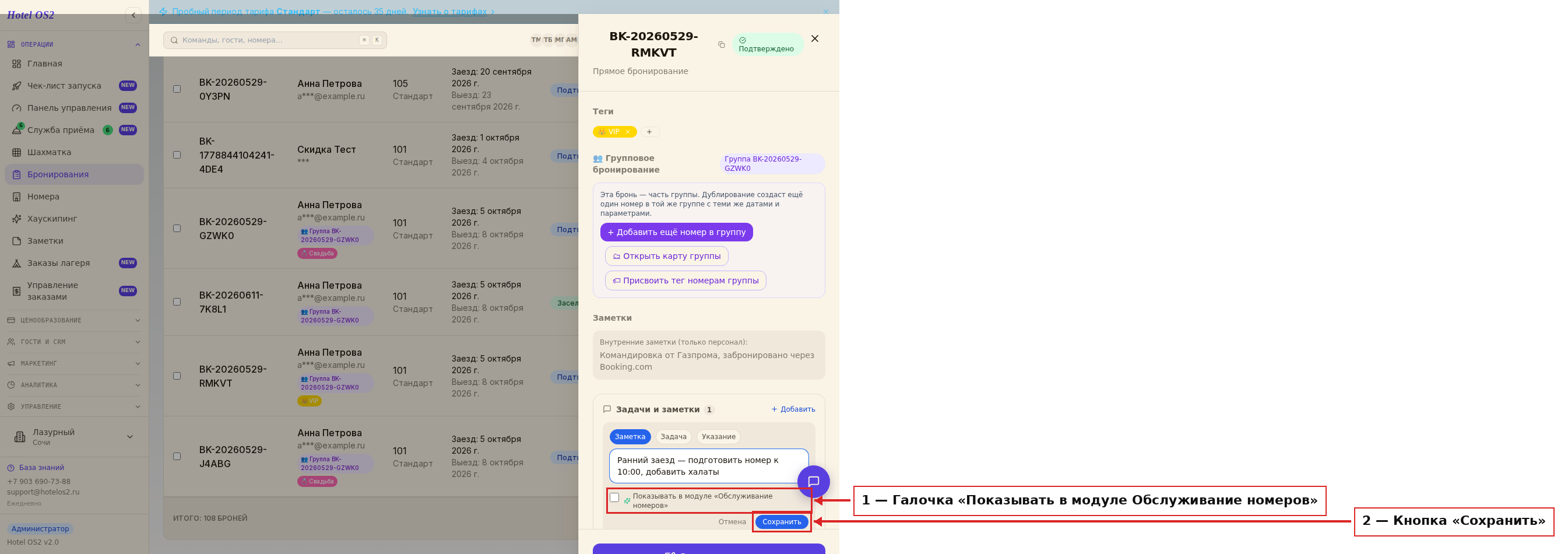
Task: Open the Группа BK-20260529-GZWK0 badge in panel
Action: (772, 164)
